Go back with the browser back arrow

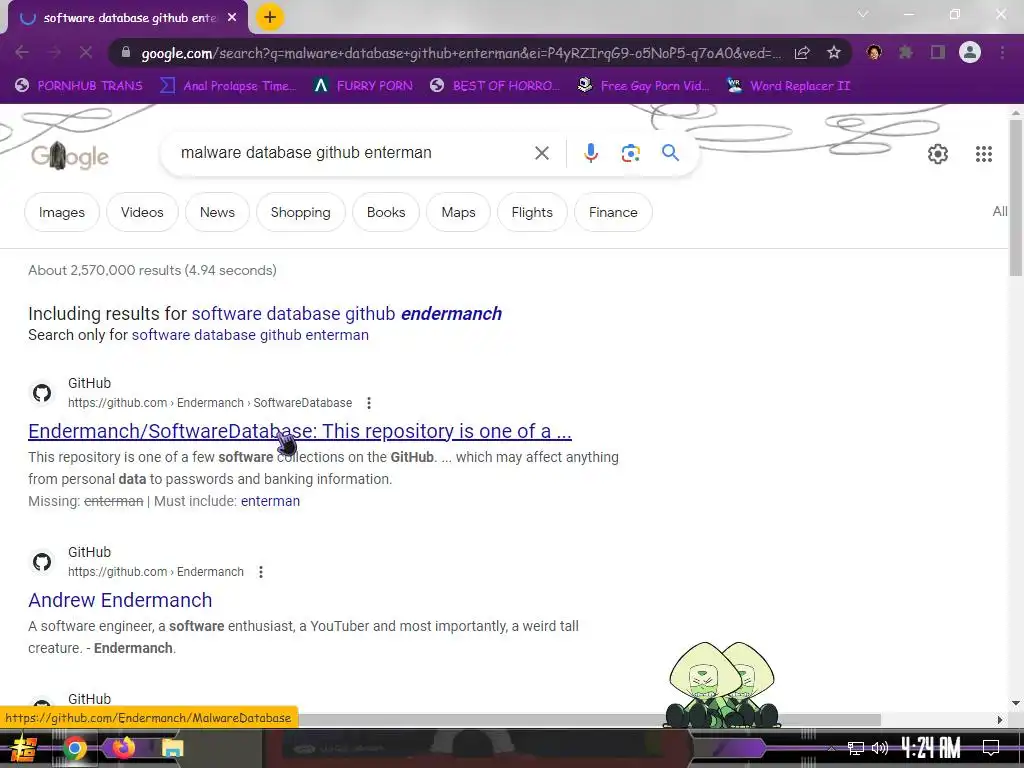coord(22,52)
